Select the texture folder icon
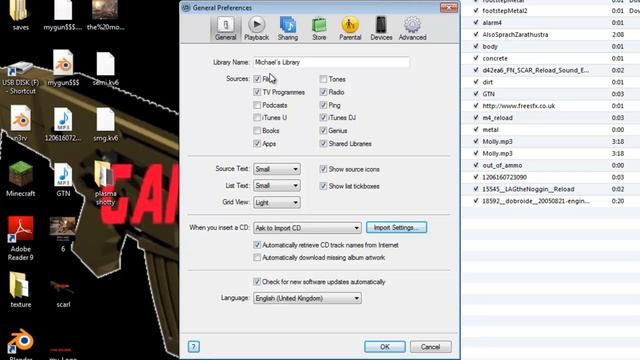640x360 pixels. (20, 290)
